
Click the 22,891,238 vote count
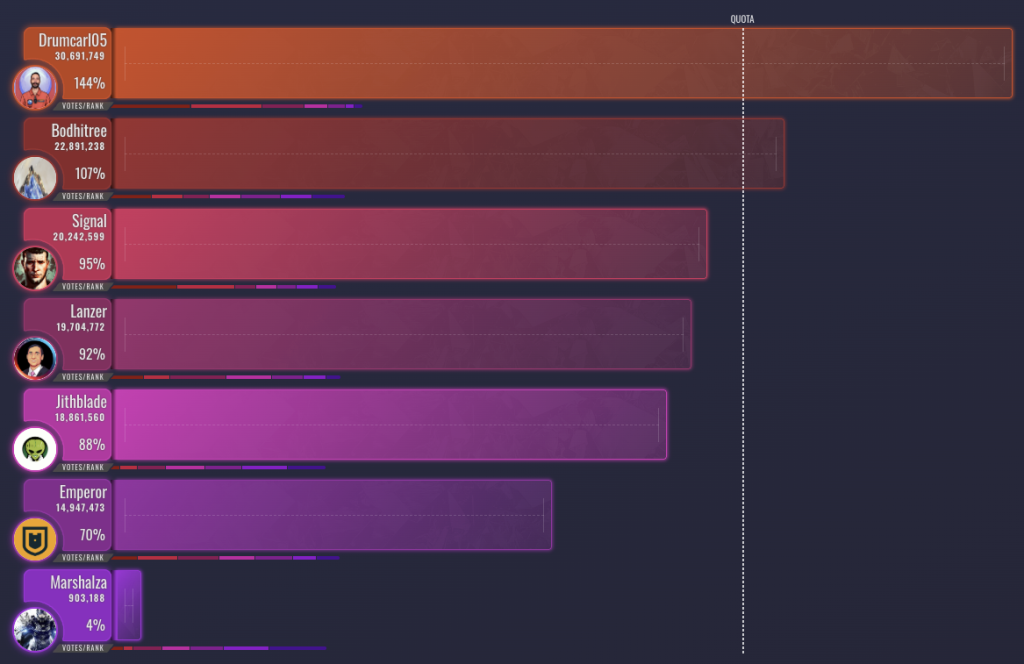point(79,146)
